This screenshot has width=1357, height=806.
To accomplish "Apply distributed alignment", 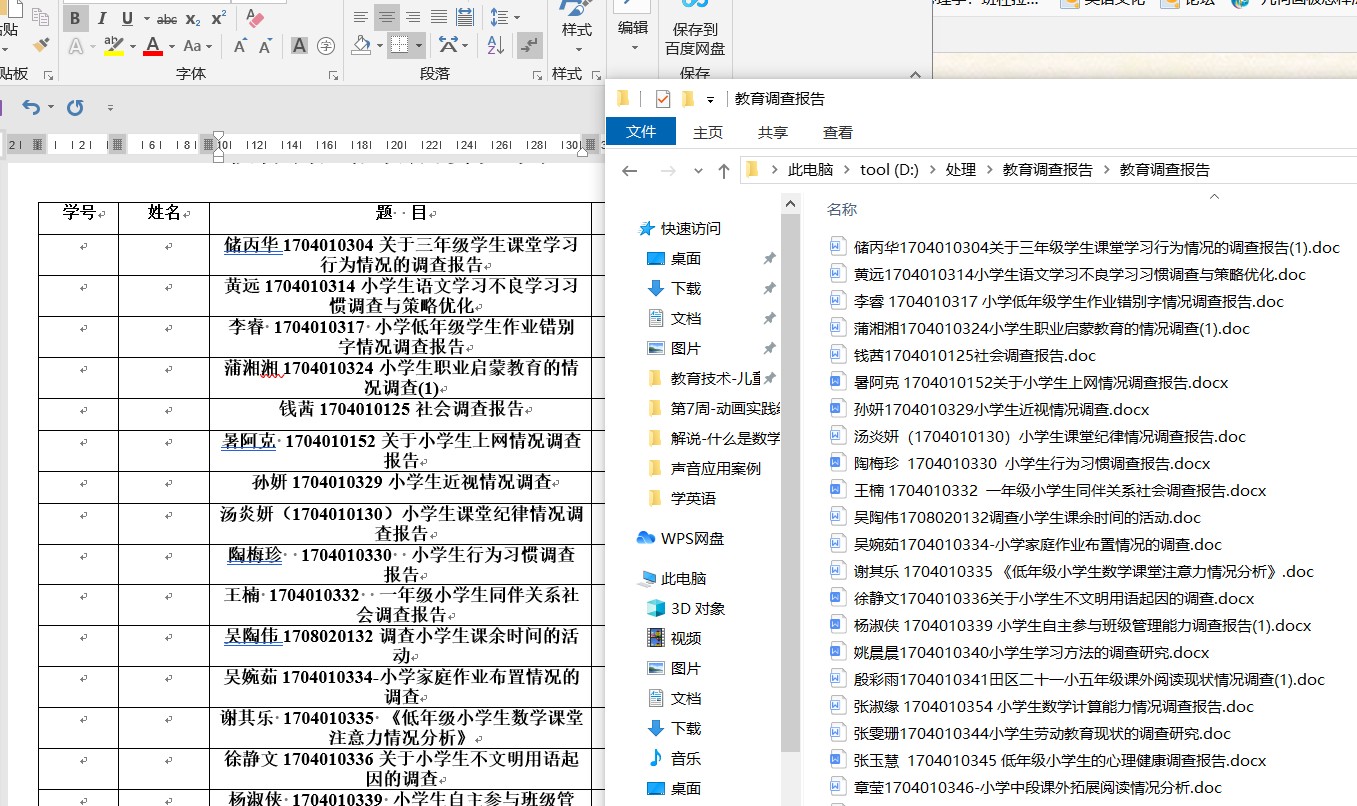I will tap(465, 17).
